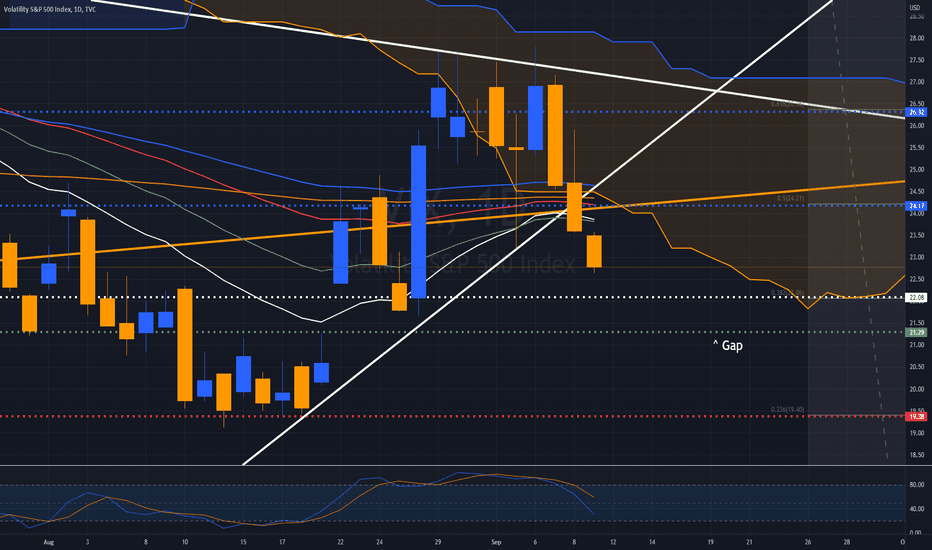
Task: Click date 26 on the time axis
Action: [x=808, y=542]
